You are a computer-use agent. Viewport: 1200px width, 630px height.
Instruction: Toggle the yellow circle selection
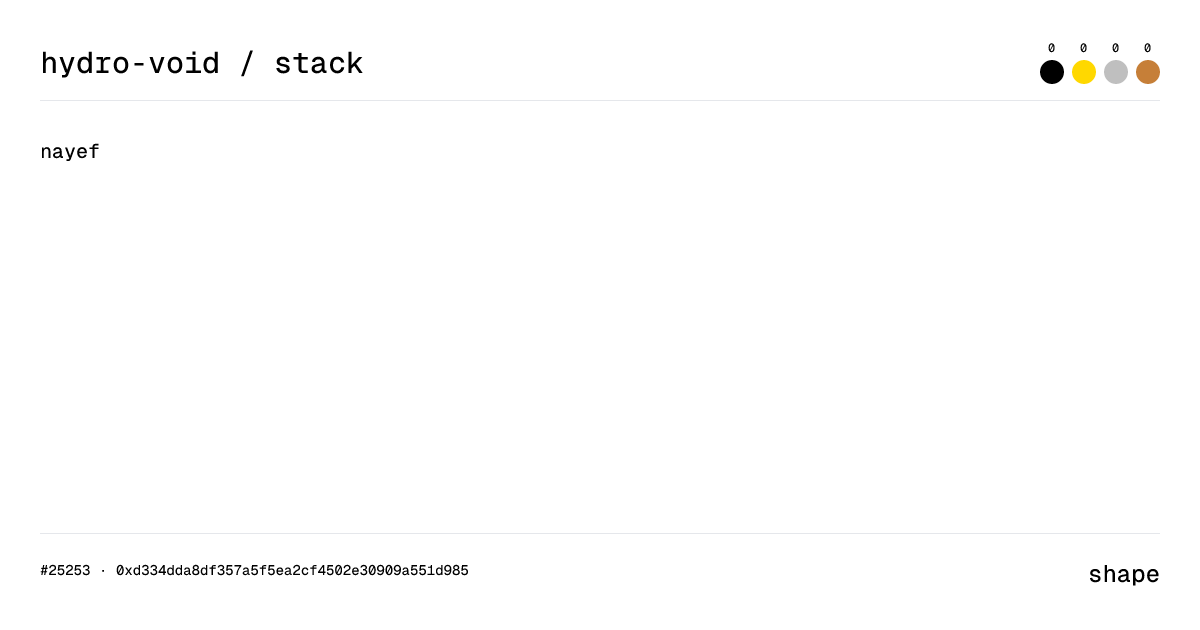[x=1084, y=72]
